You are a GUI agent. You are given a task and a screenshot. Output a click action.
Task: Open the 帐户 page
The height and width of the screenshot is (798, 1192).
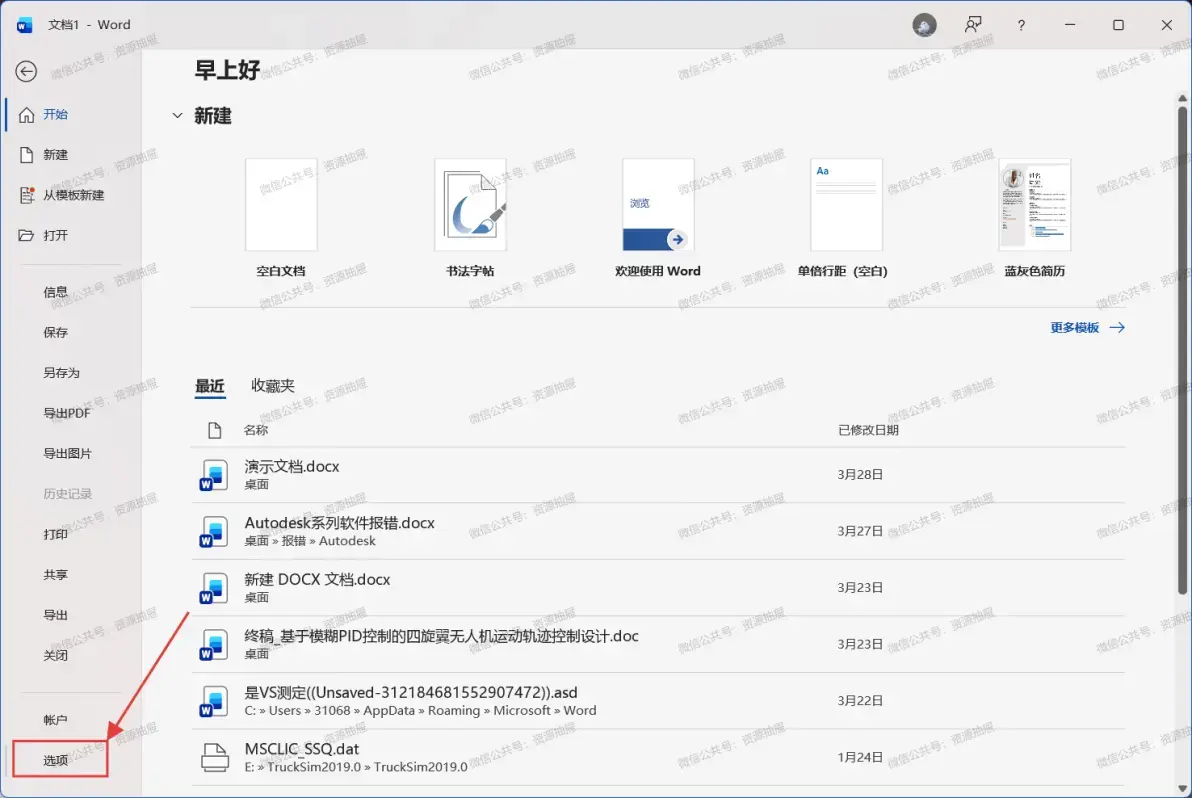[x=55, y=720]
